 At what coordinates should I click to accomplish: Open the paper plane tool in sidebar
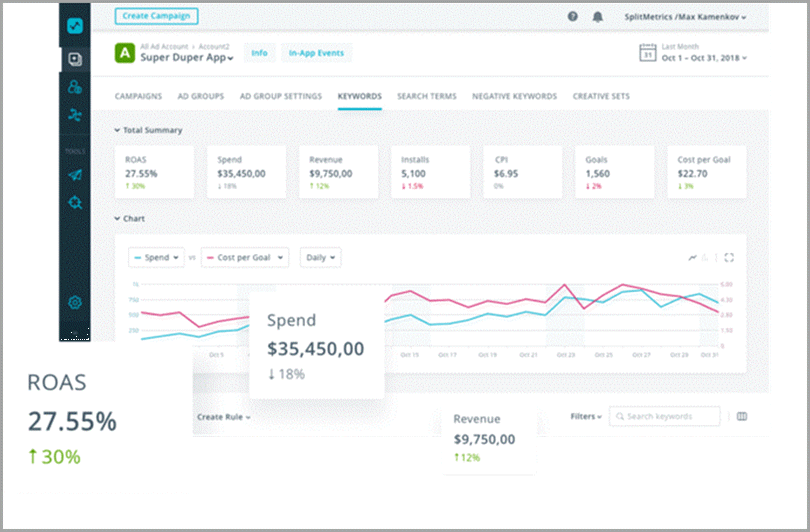(74, 174)
